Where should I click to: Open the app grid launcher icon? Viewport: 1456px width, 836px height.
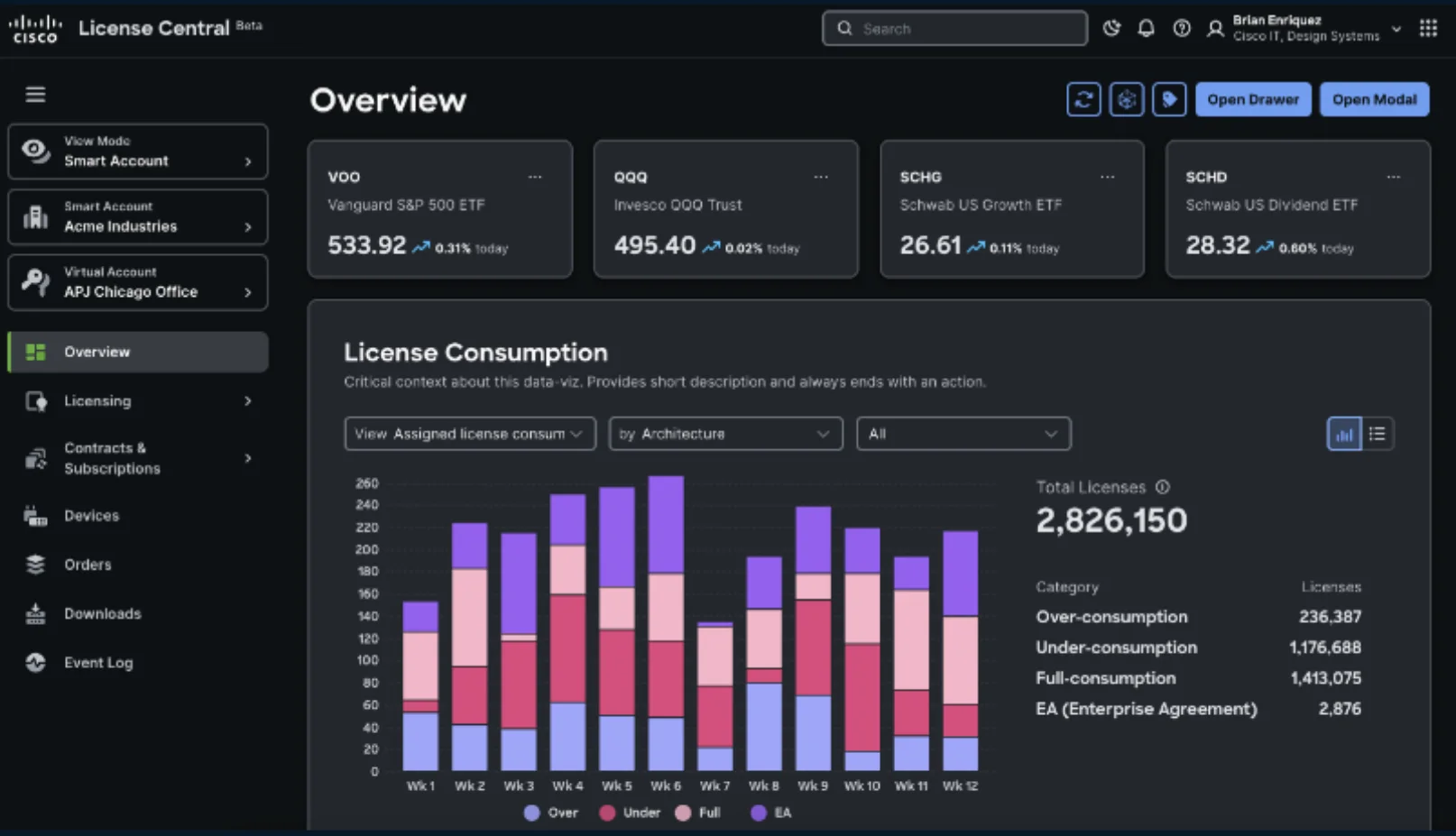(x=1428, y=29)
